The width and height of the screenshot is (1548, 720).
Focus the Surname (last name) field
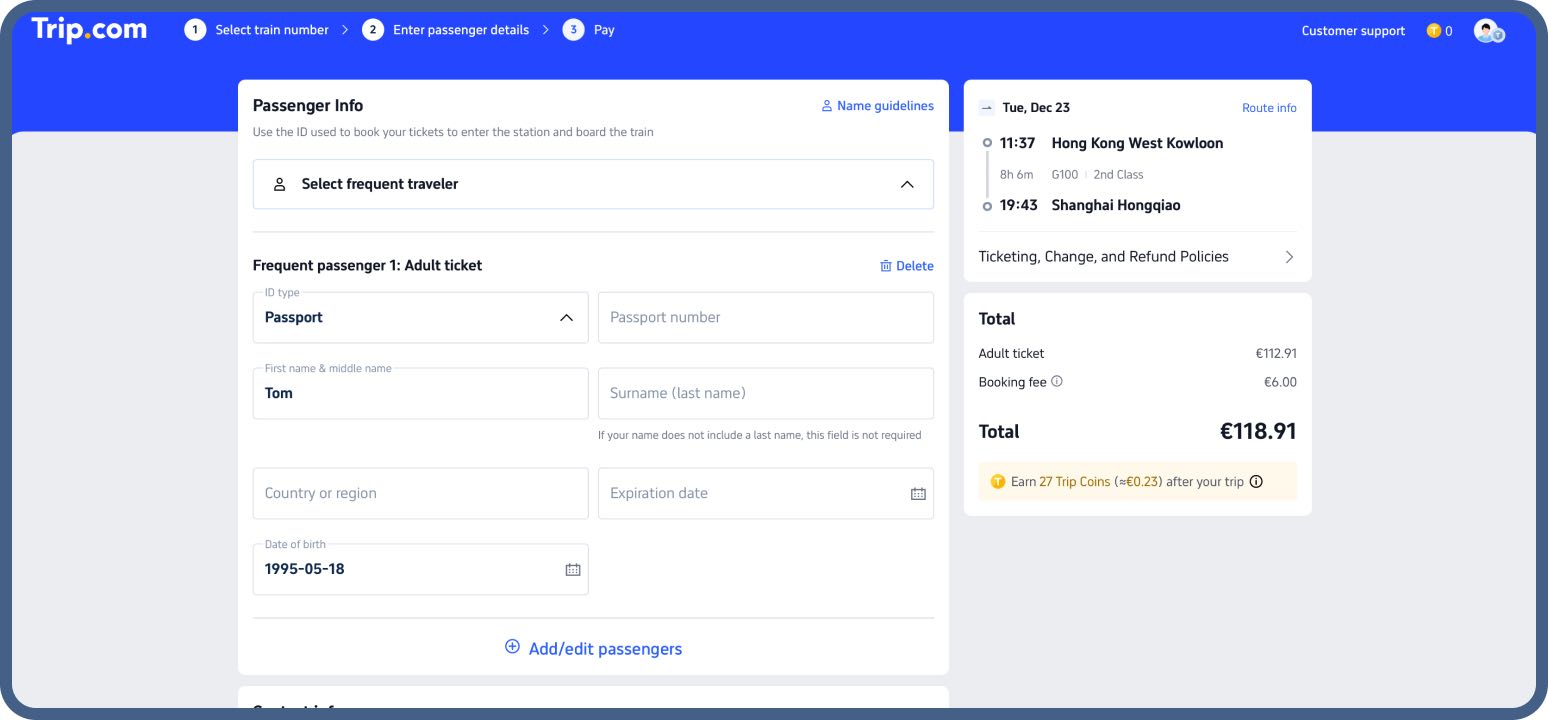tap(765, 394)
